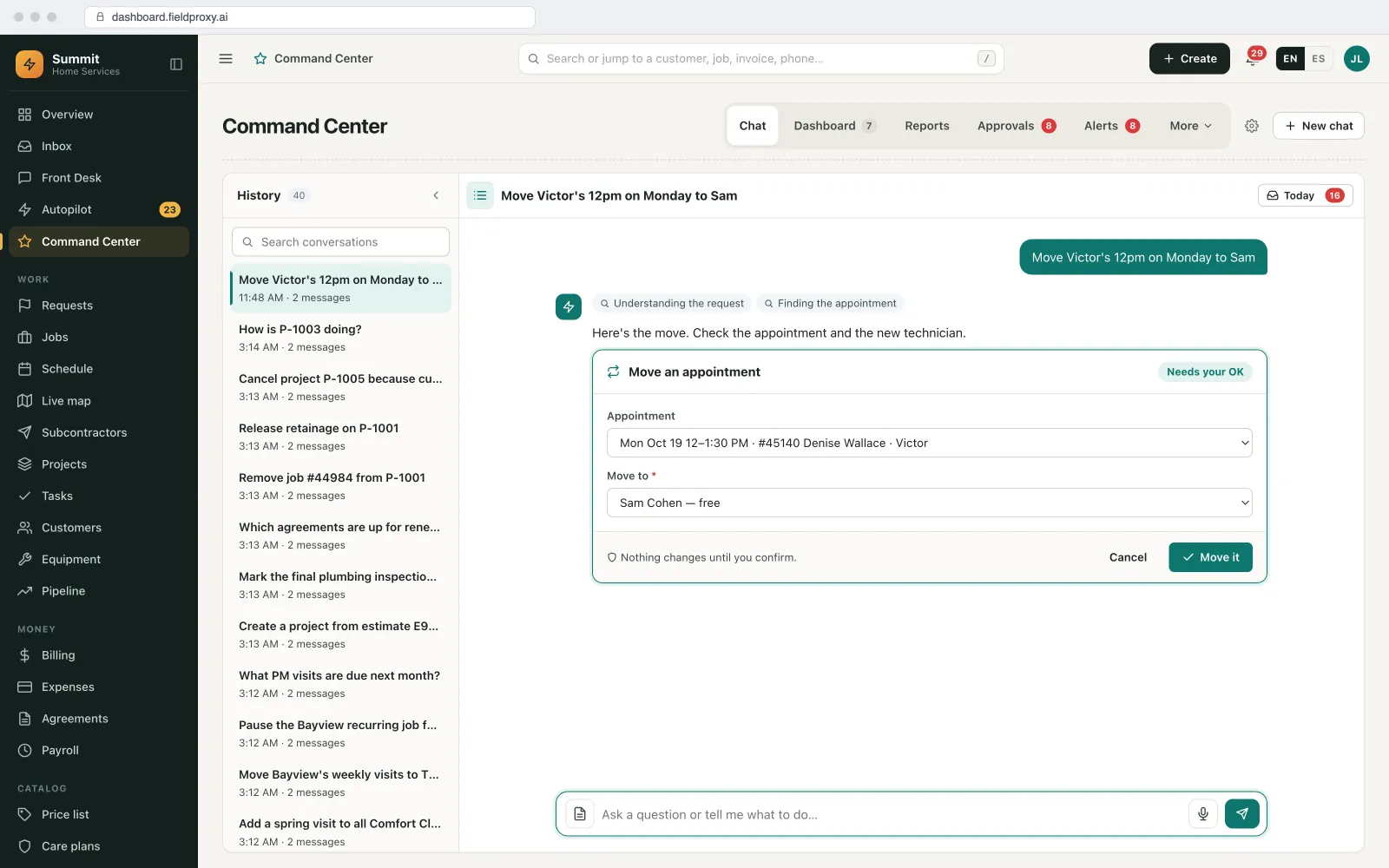The image size is (1389, 868).
Task: Switch language to ES
Action: pos(1318,59)
